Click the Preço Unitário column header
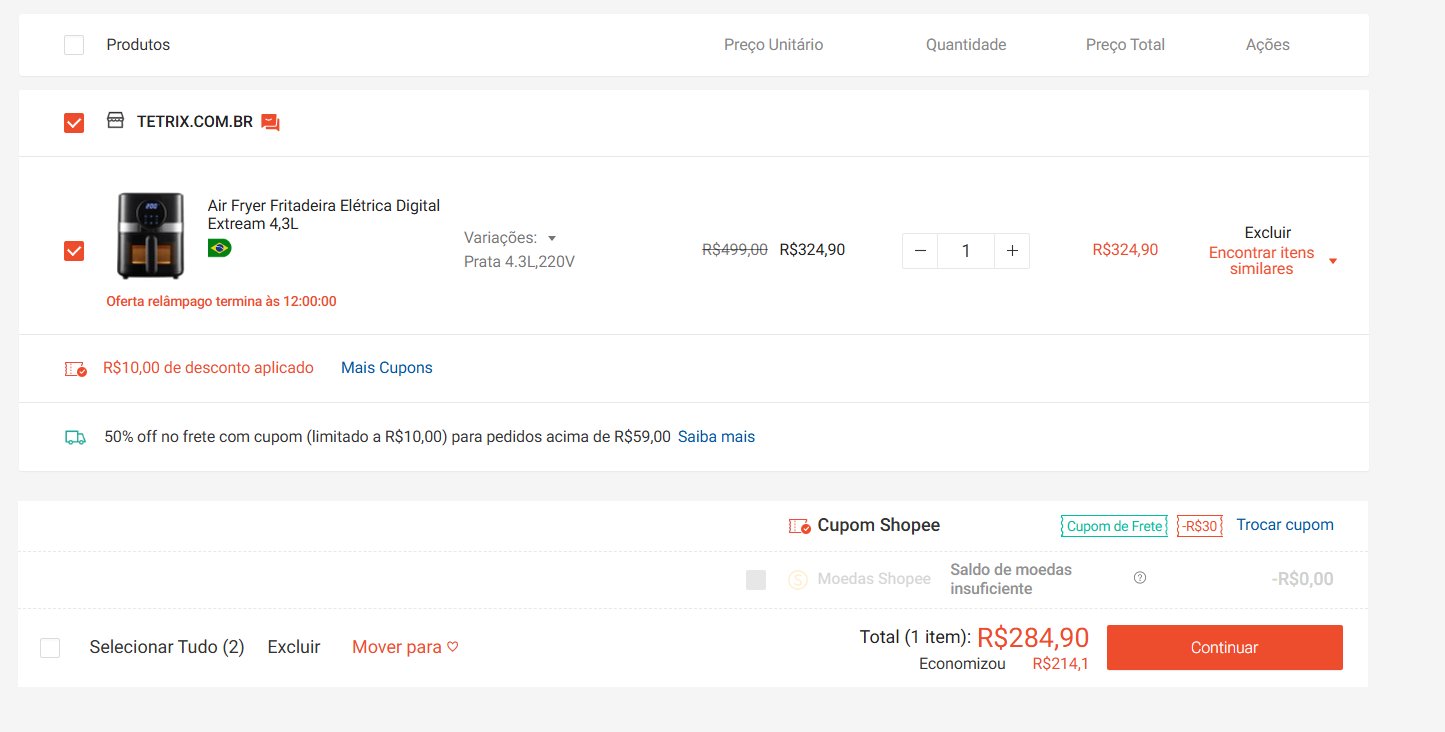 [x=774, y=45]
